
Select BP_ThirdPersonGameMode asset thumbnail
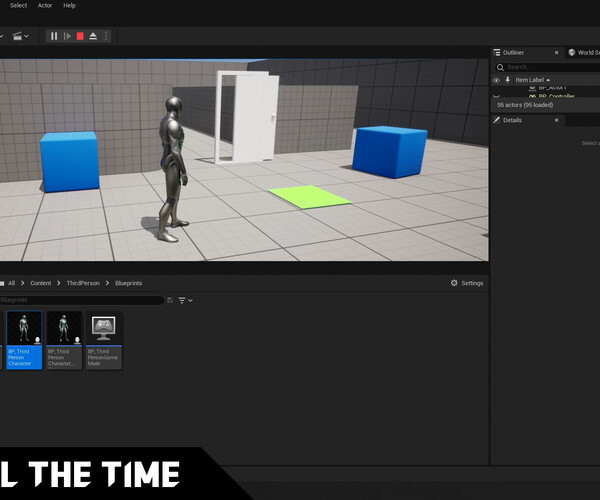pos(104,340)
